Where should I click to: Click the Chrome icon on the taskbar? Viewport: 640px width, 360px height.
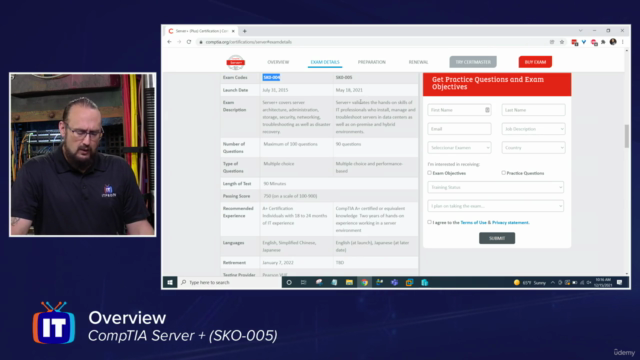[x=364, y=282]
